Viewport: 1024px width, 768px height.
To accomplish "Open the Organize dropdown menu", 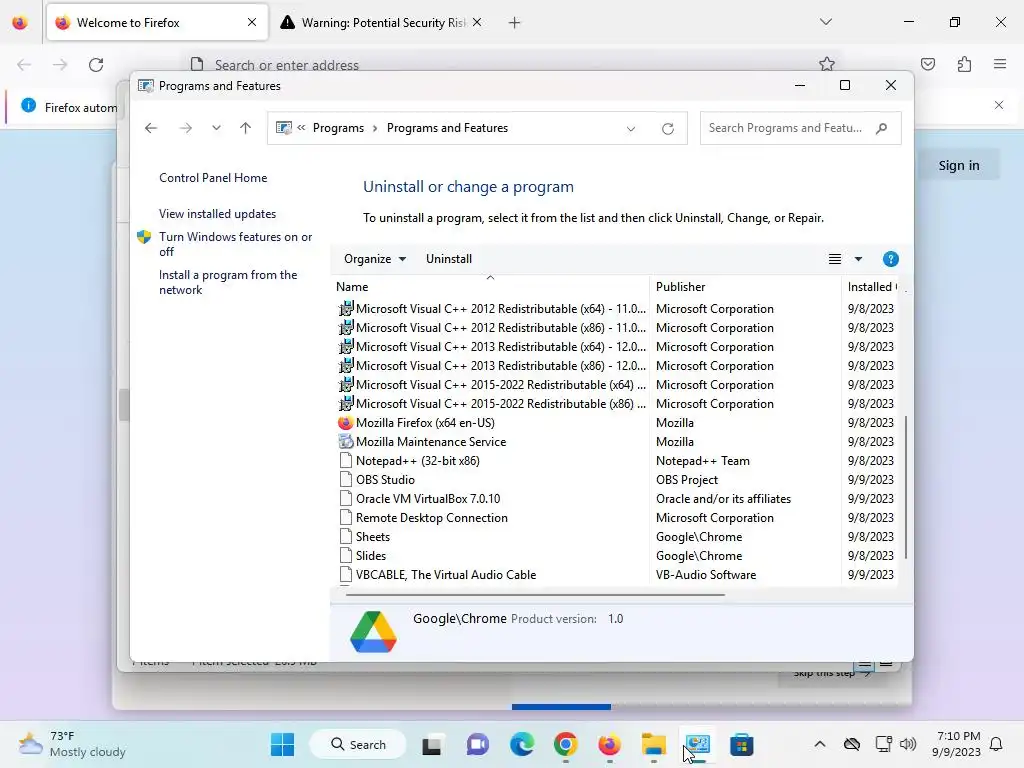I will pos(375,259).
